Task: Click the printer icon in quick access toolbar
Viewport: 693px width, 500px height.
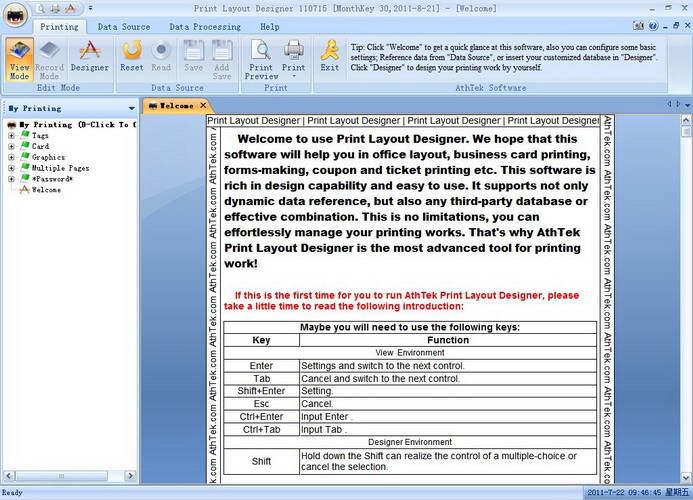Action: pos(55,8)
